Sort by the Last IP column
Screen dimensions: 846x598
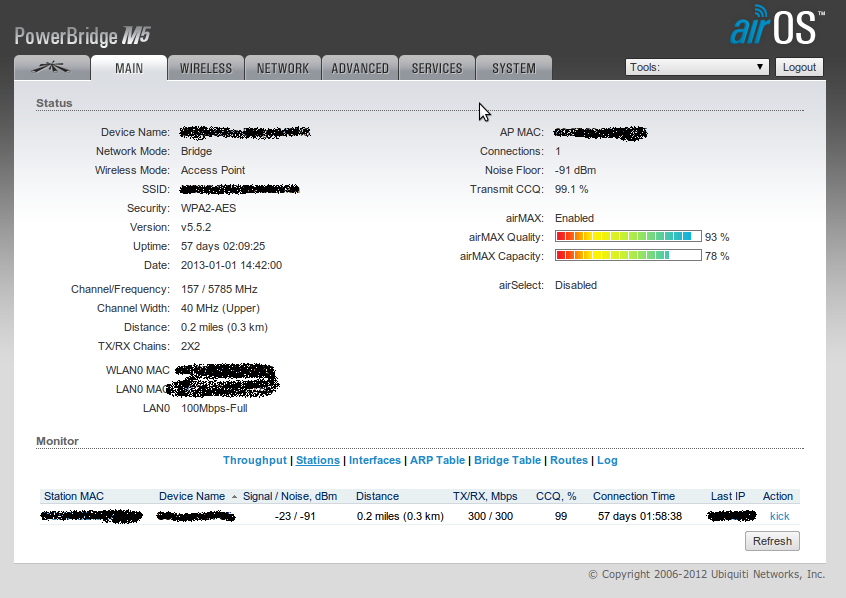point(728,497)
